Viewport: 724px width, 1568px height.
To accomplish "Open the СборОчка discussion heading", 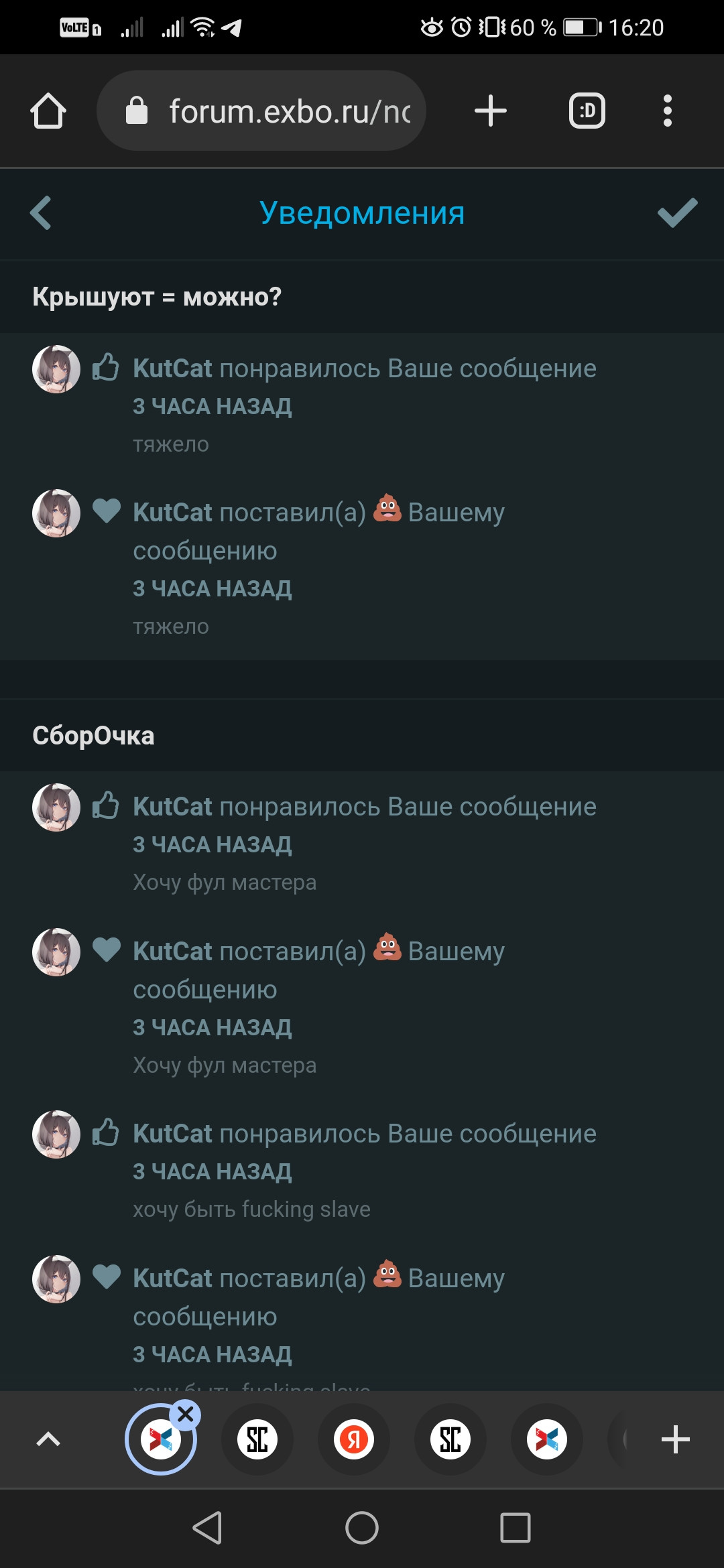I will pos(93,736).
